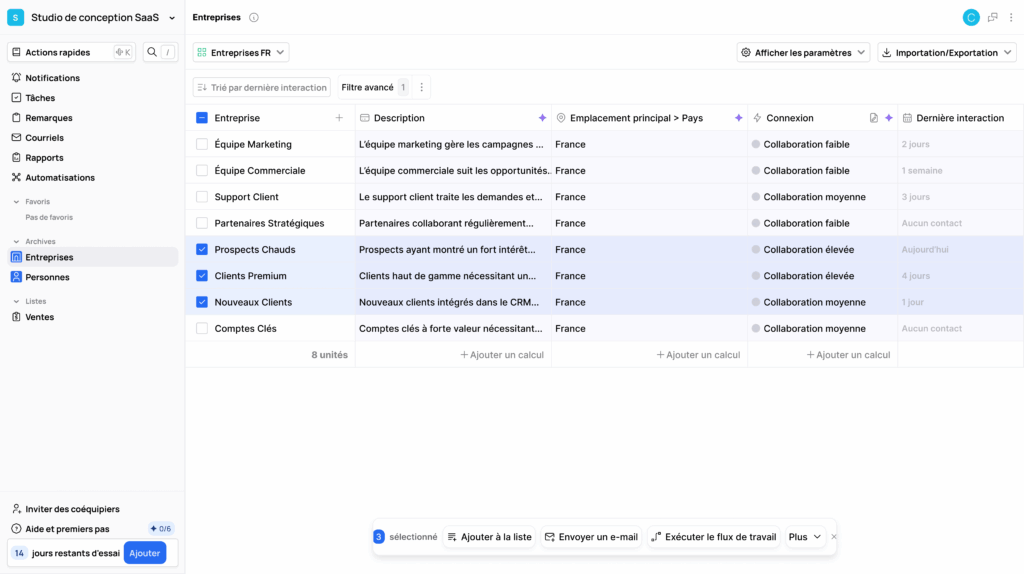Uncheck the Nouveaux Clients row checkbox
The height and width of the screenshot is (574, 1024).
tap(202, 302)
